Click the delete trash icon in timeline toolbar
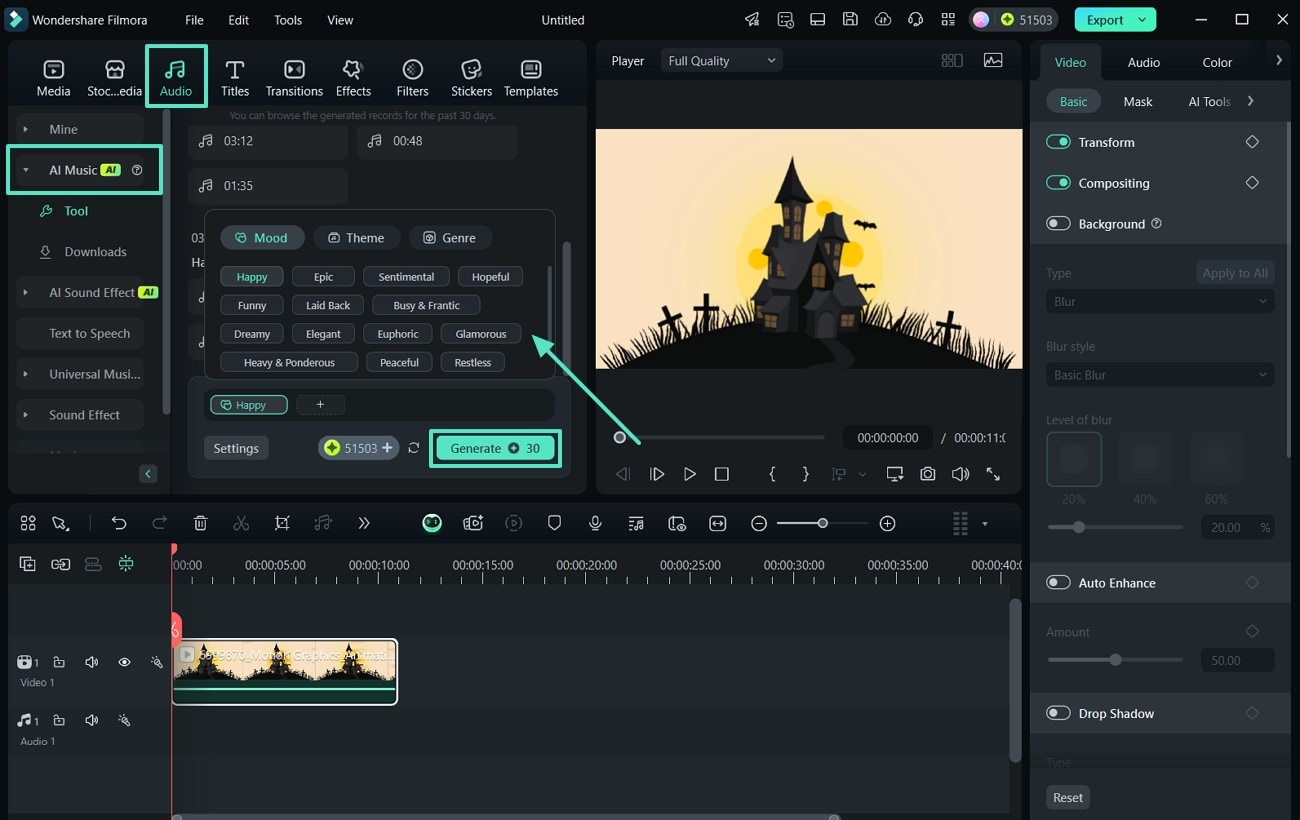Viewport: 1300px width, 820px height. tap(200, 523)
